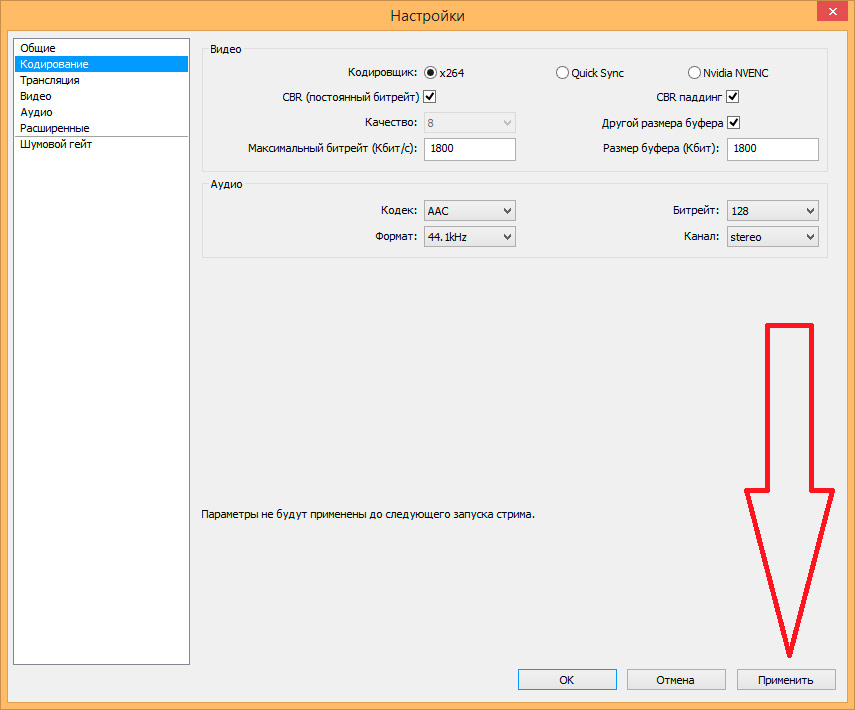Disable the CBR паддинг checkbox

pos(732,98)
